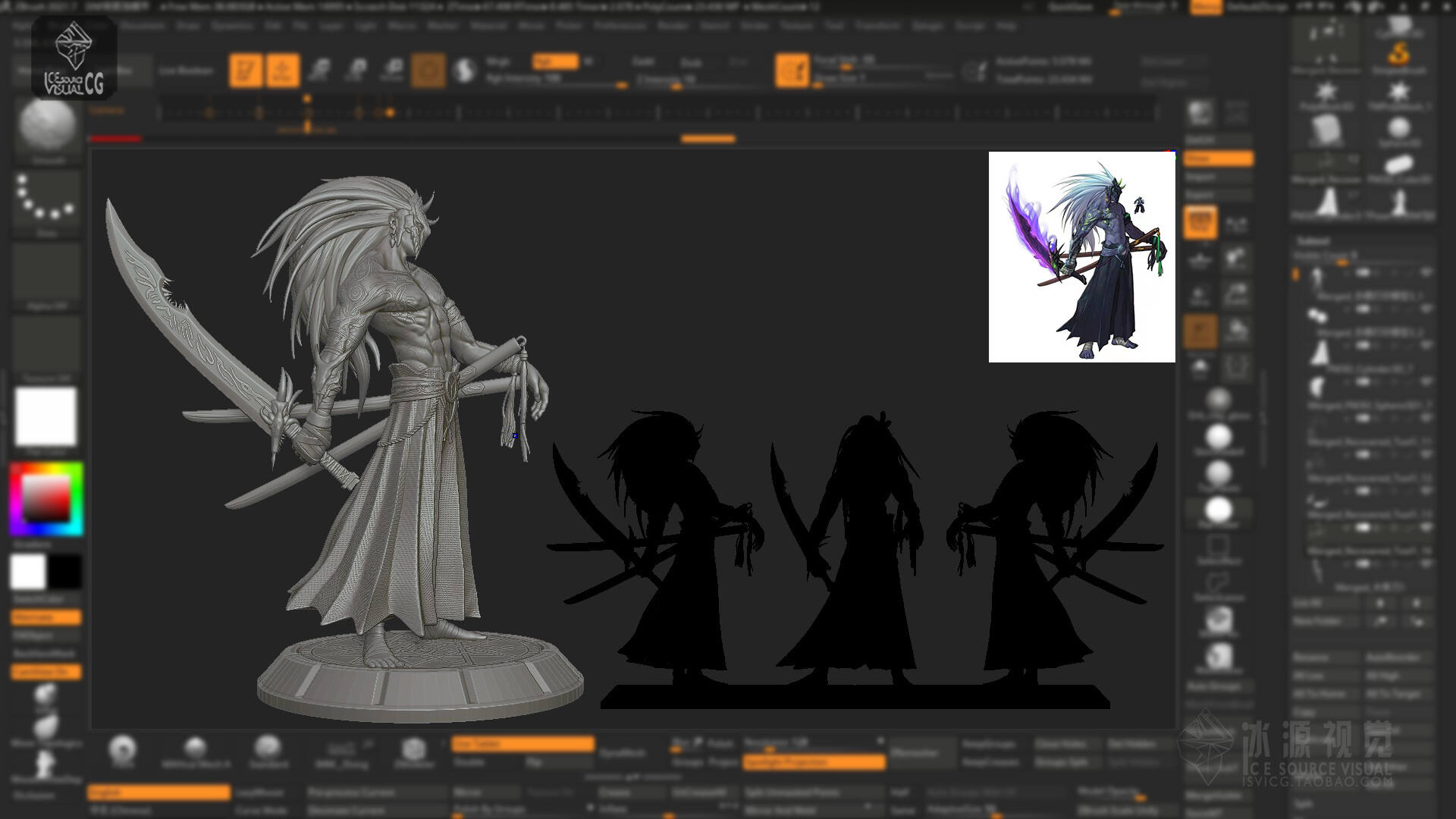Toggle visibility eye of the topmost subtool
Screen dimensions: 1456x819
click(x=1426, y=271)
